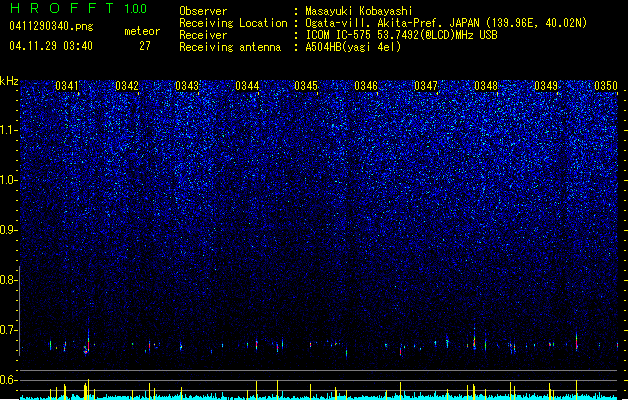
Task: Click the 0342 time marker
Action: (127, 86)
